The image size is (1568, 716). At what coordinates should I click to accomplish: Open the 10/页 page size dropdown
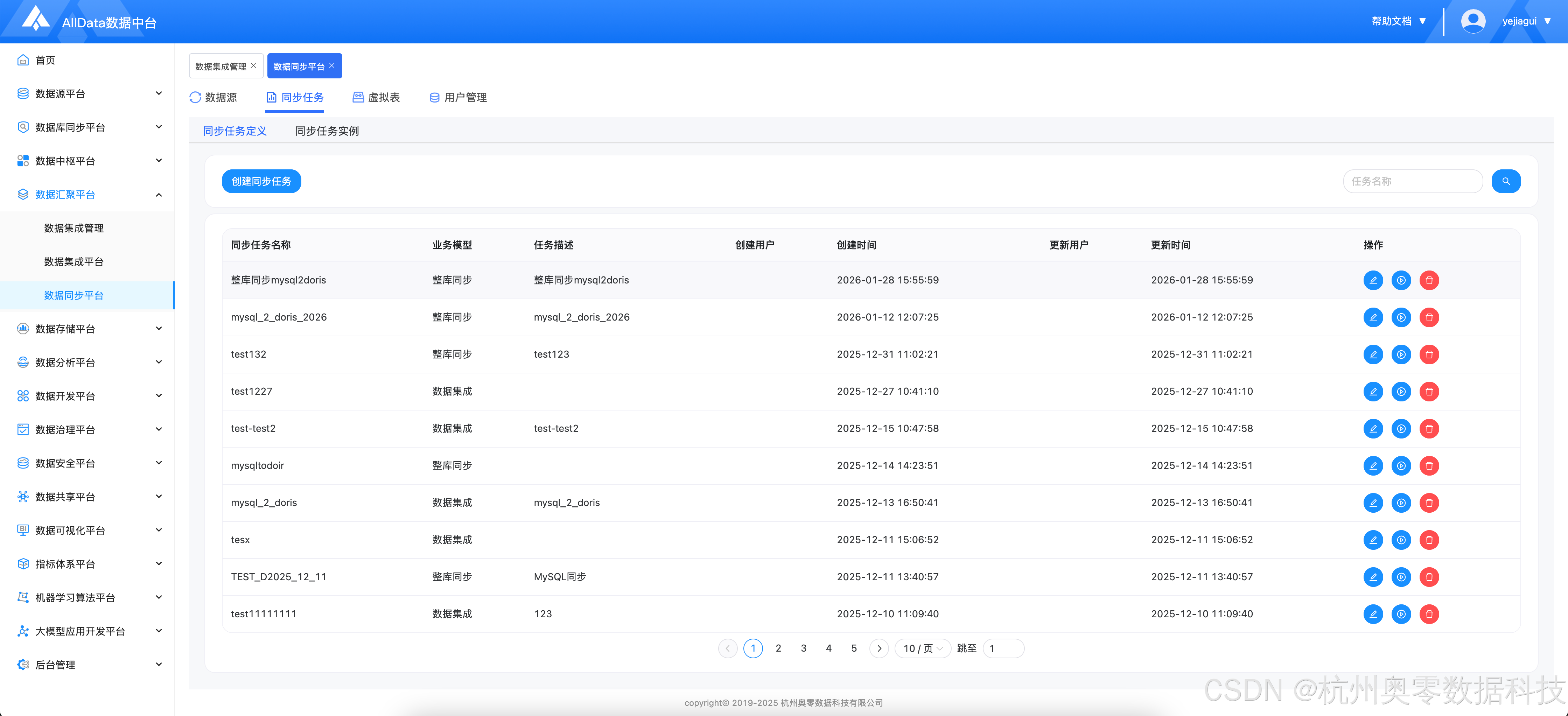(922, 648)
